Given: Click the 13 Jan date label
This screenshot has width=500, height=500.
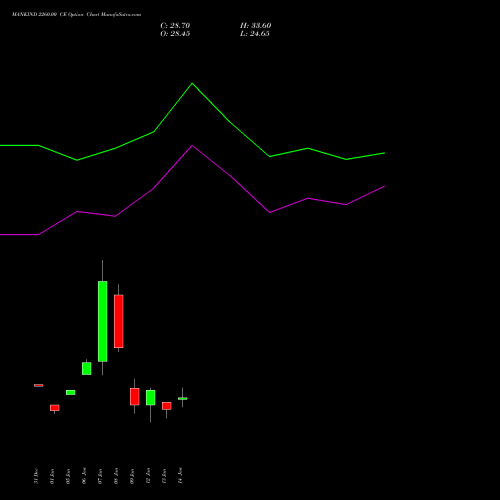Looking at the screenshot, I should pyautogui.click(x=164, y=476).
